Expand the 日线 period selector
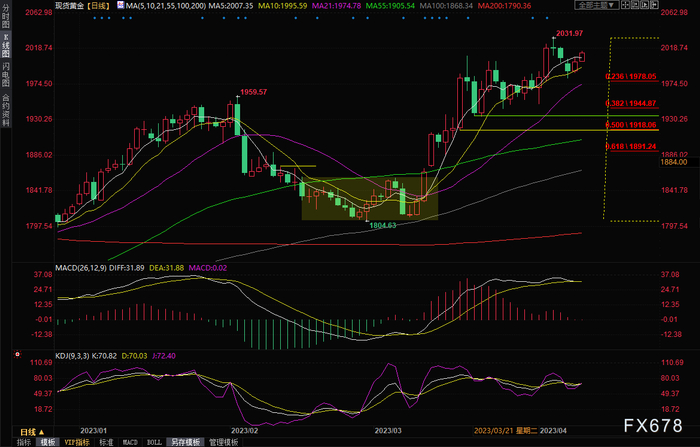The height and width of the screenshot is (447, 700). [x=32, y=432]
